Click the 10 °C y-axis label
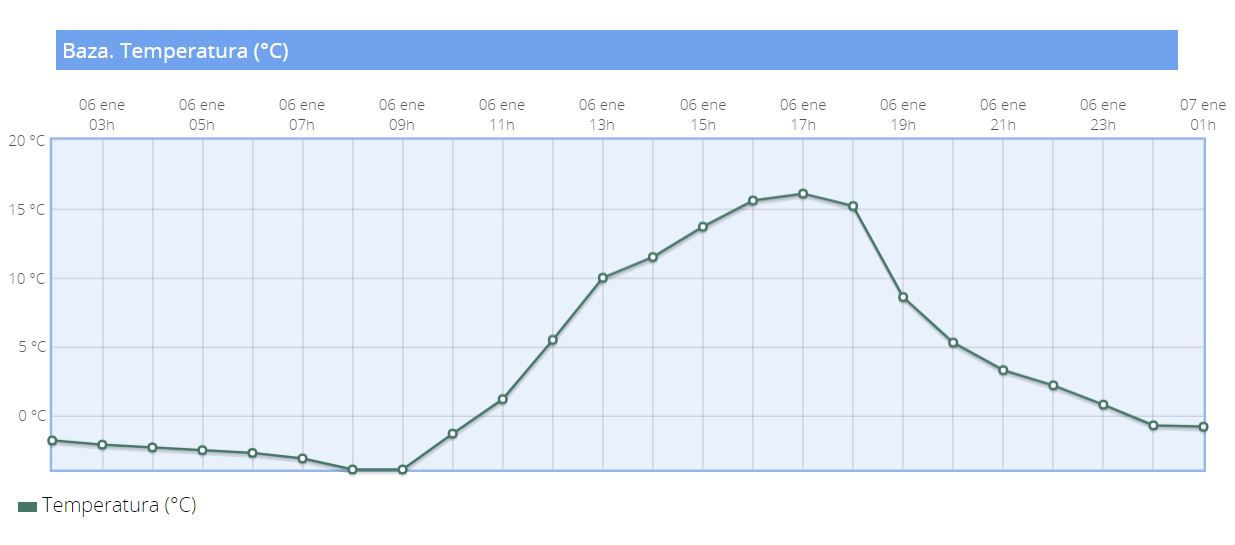Screen dimensions: 1235x545 (27, 279)
